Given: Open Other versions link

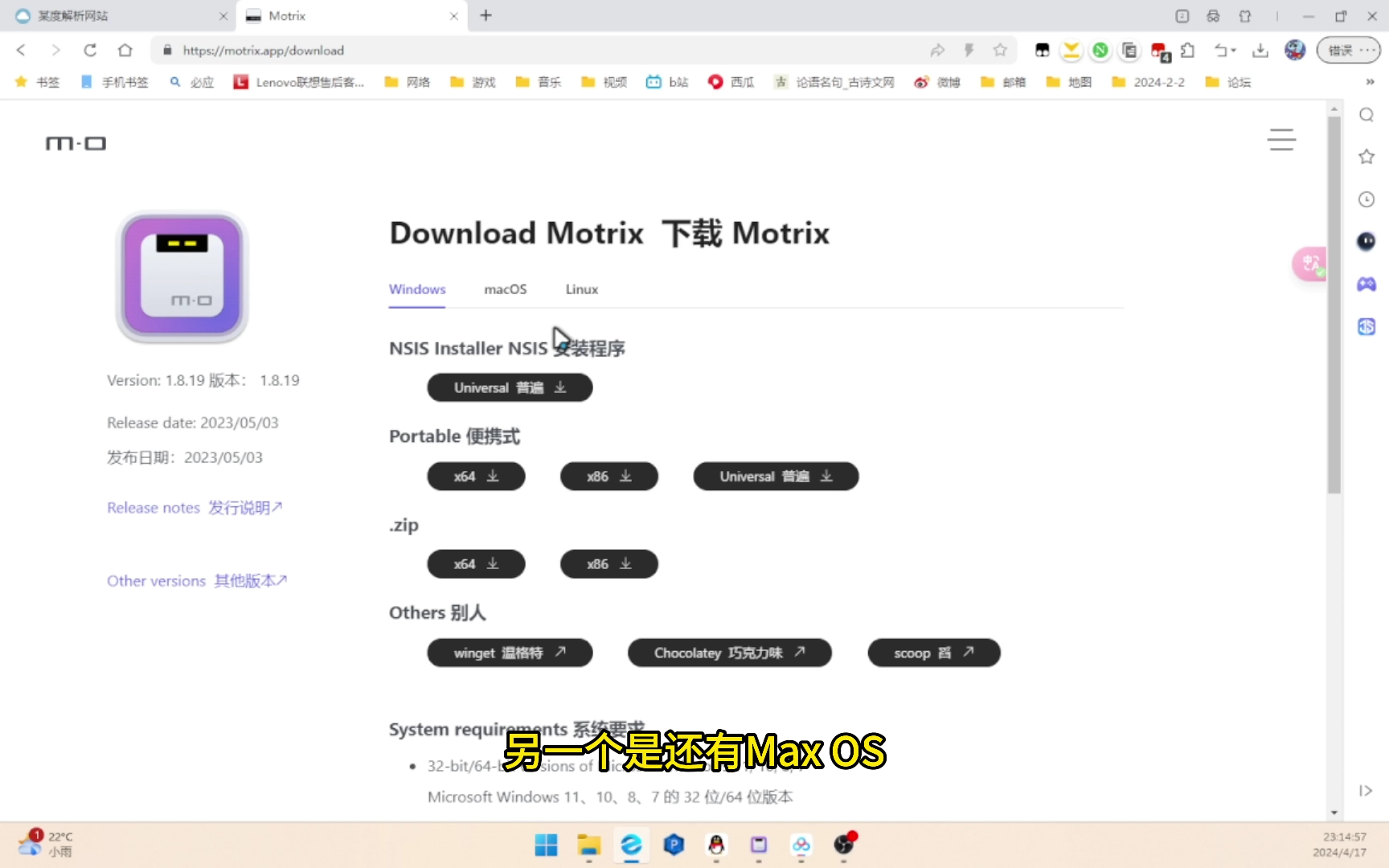Looking at the screenshot, I should coord(197,580).
